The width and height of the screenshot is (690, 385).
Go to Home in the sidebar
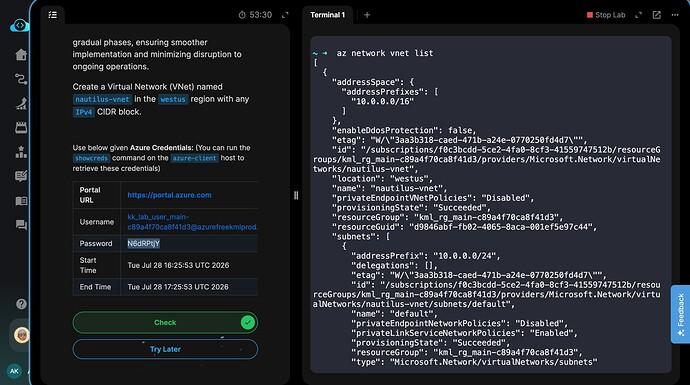(21, 55)
